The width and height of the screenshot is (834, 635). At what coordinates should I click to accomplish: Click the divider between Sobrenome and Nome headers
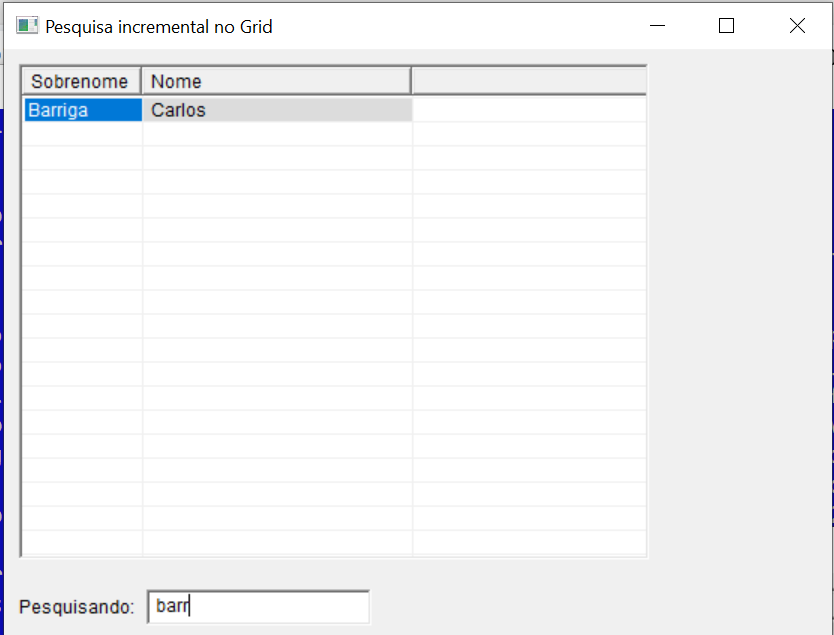tap(141, 81)
